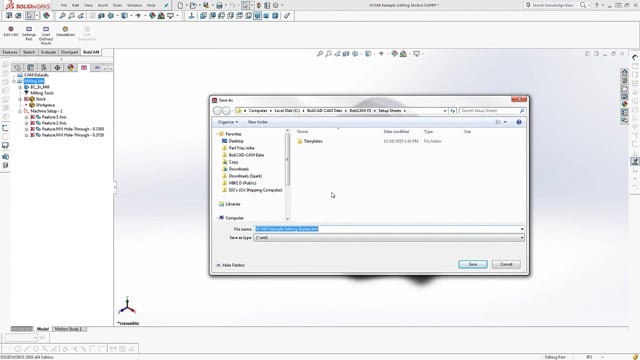
Task: Open the address bar history dropdown
Action: [445, 111]
